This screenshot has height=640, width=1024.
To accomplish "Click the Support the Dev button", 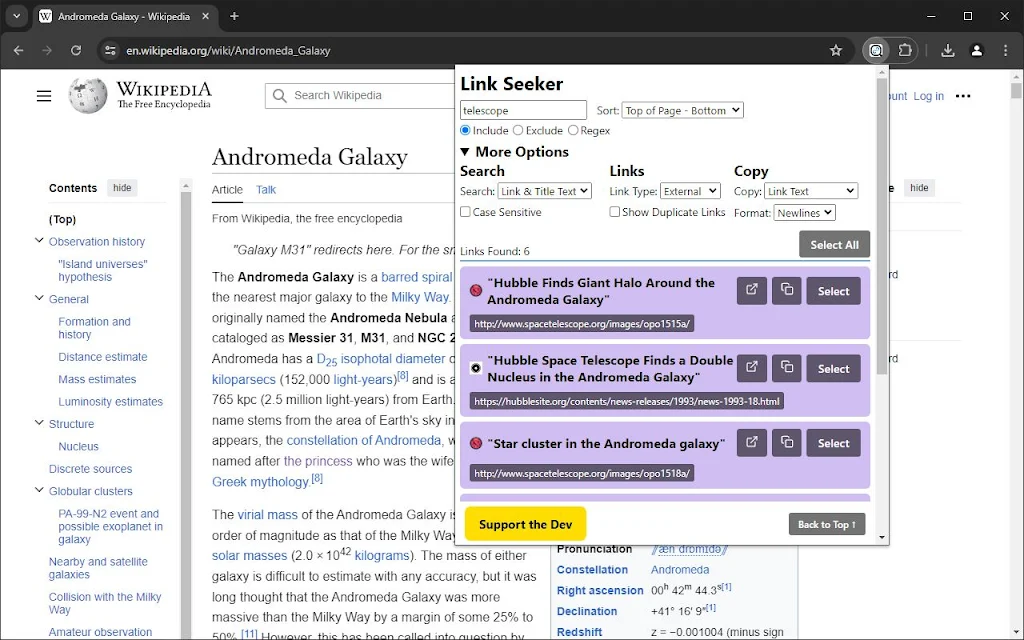I will (x=525, y=524).
